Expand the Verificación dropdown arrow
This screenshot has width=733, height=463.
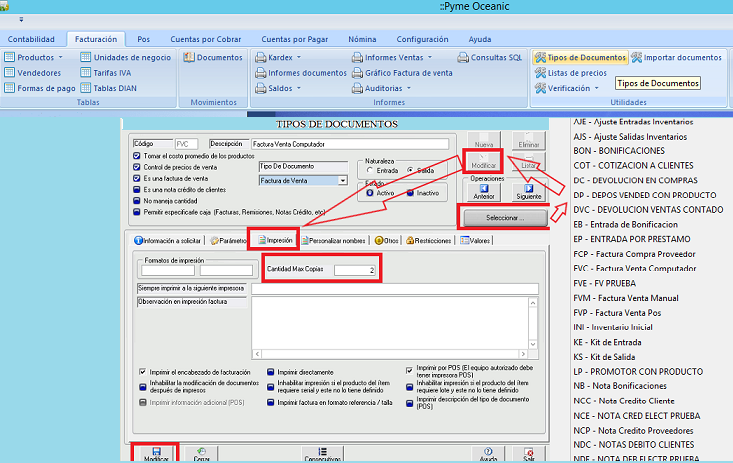(596, 88)
